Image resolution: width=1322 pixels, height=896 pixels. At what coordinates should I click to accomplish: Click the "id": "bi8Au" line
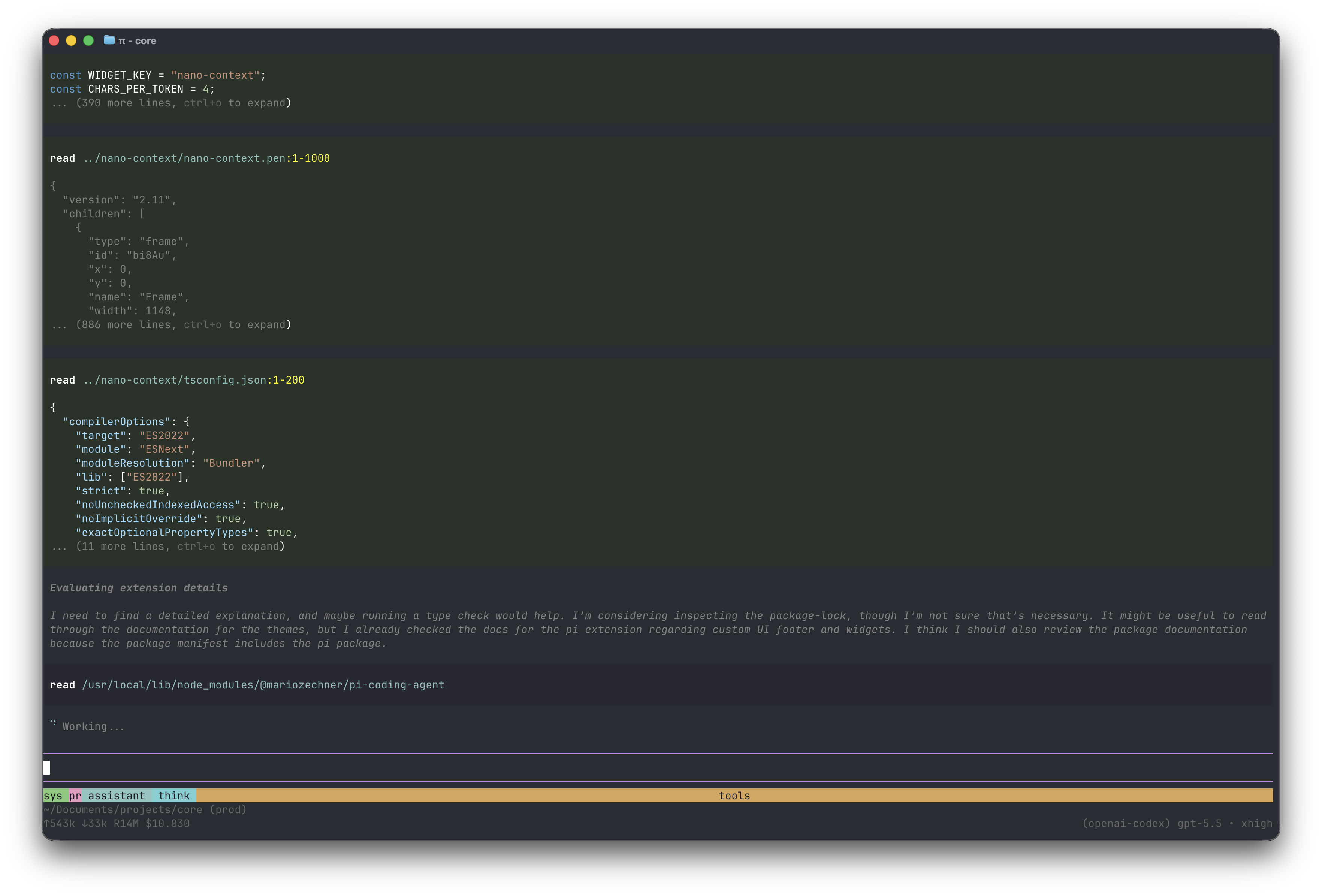pyautogui.click(x=132, y=255)
